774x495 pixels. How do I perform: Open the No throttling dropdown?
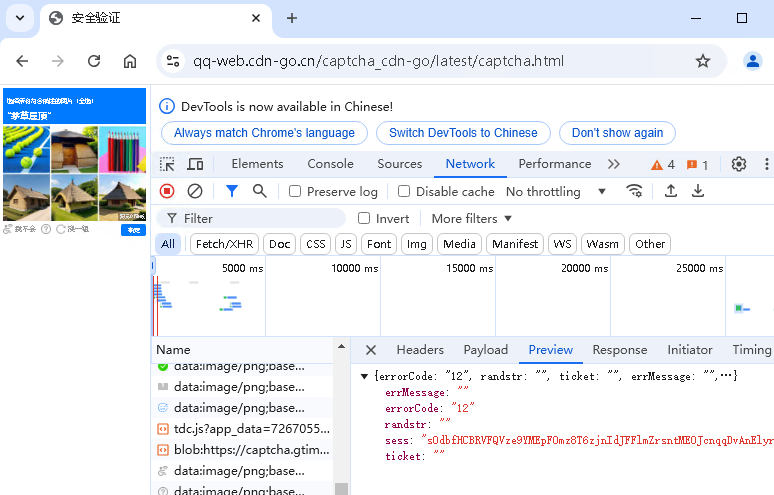point(556,192)
